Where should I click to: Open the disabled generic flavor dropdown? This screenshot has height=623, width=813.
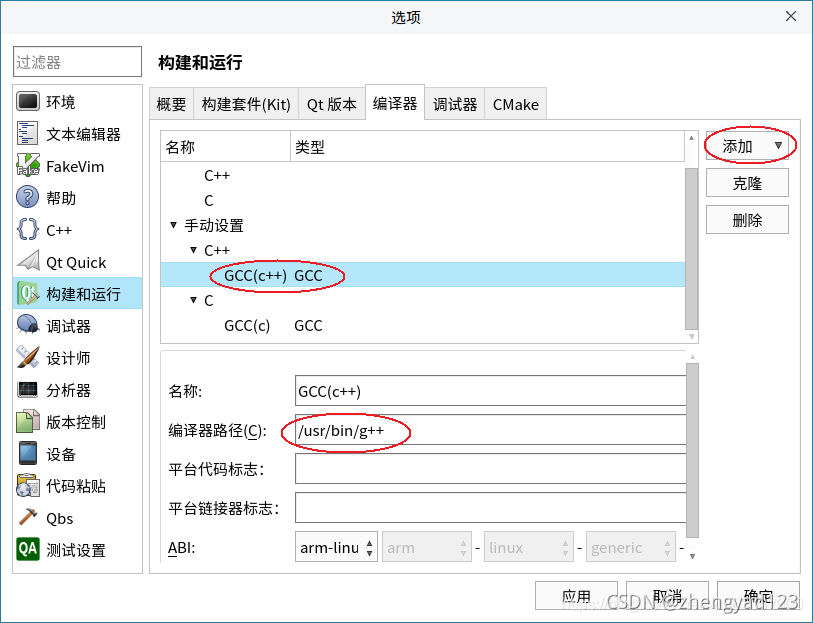(x=631, y=547)
